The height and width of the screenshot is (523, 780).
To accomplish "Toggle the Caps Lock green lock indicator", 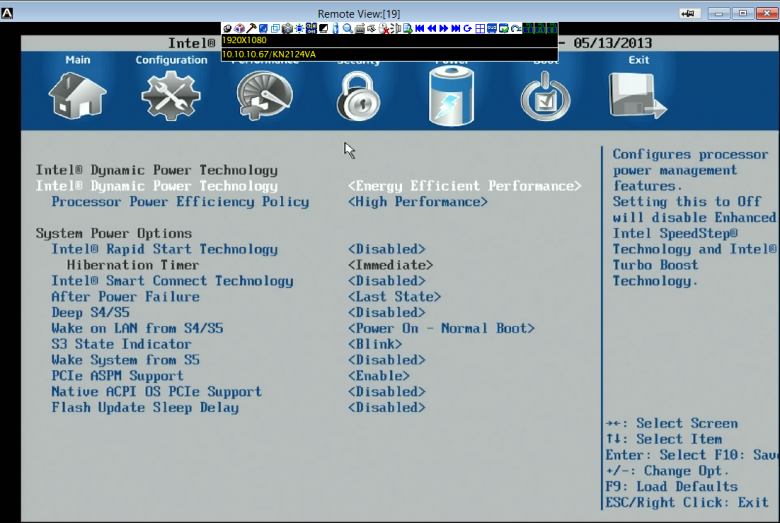I will [x=540, y=28].
